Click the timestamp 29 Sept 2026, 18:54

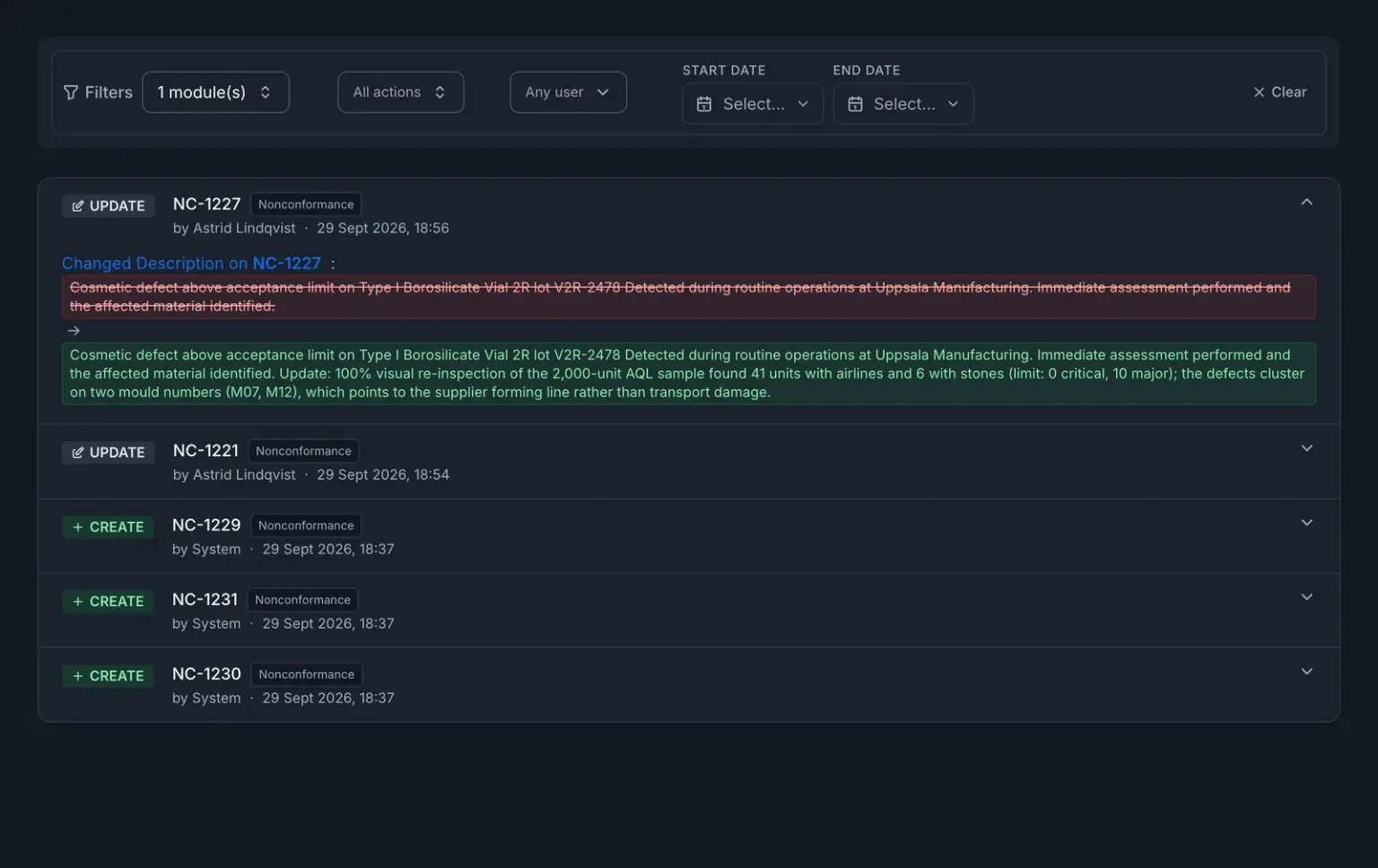[382, 475]
